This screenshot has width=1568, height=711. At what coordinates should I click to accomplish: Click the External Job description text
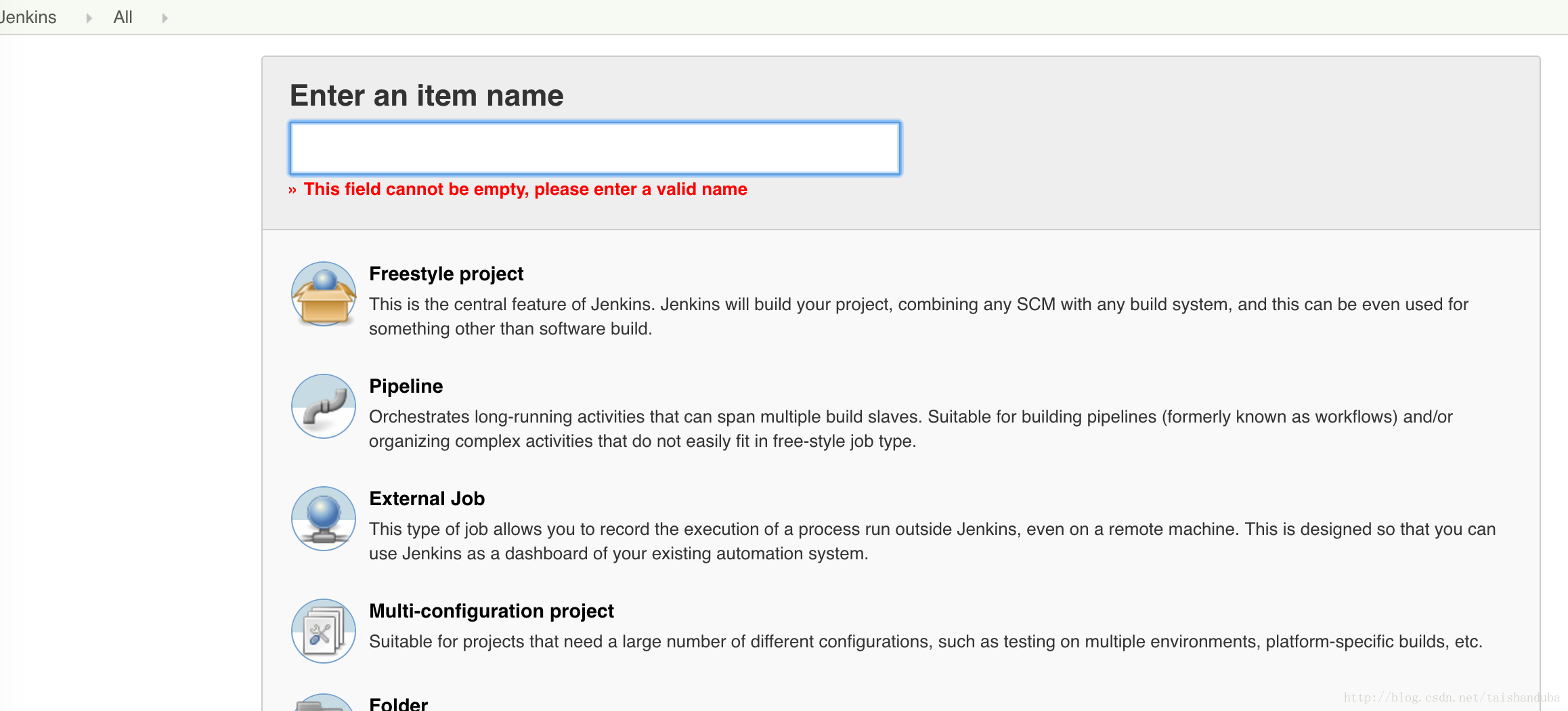tap(932, 541)
